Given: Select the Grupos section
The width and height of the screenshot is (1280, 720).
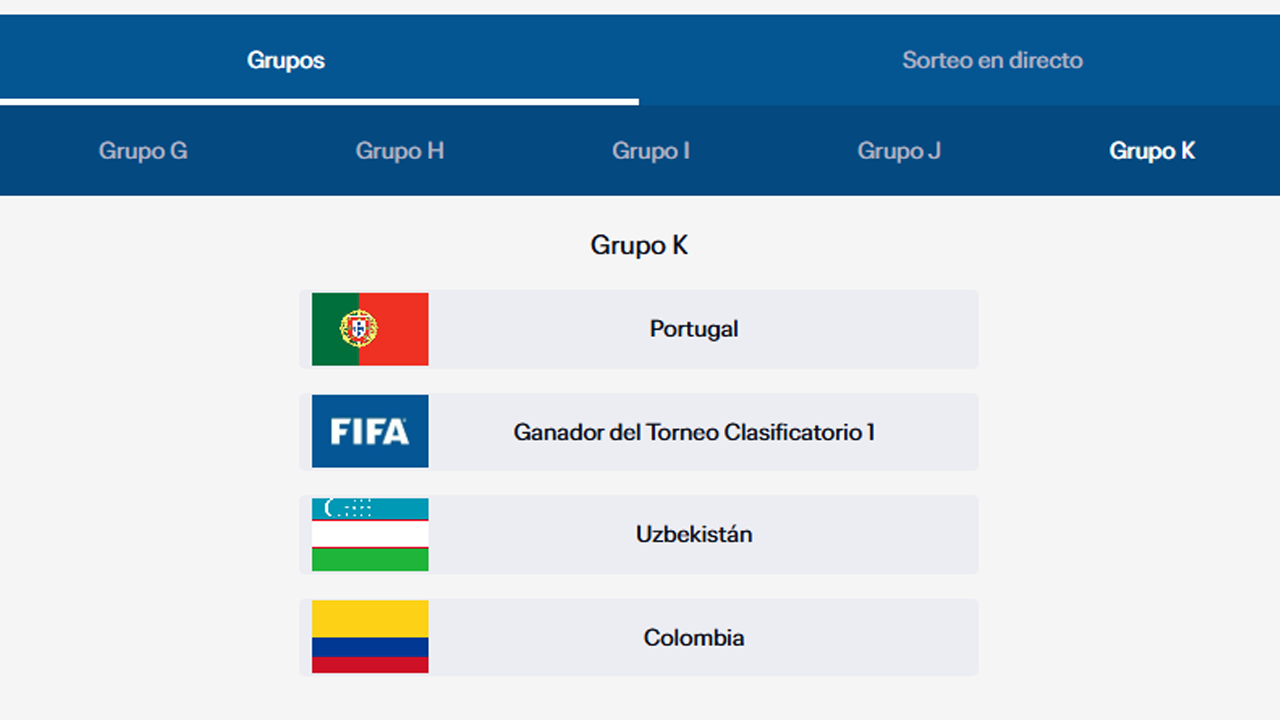Looking at the screenshot, I should pos(286,60).
